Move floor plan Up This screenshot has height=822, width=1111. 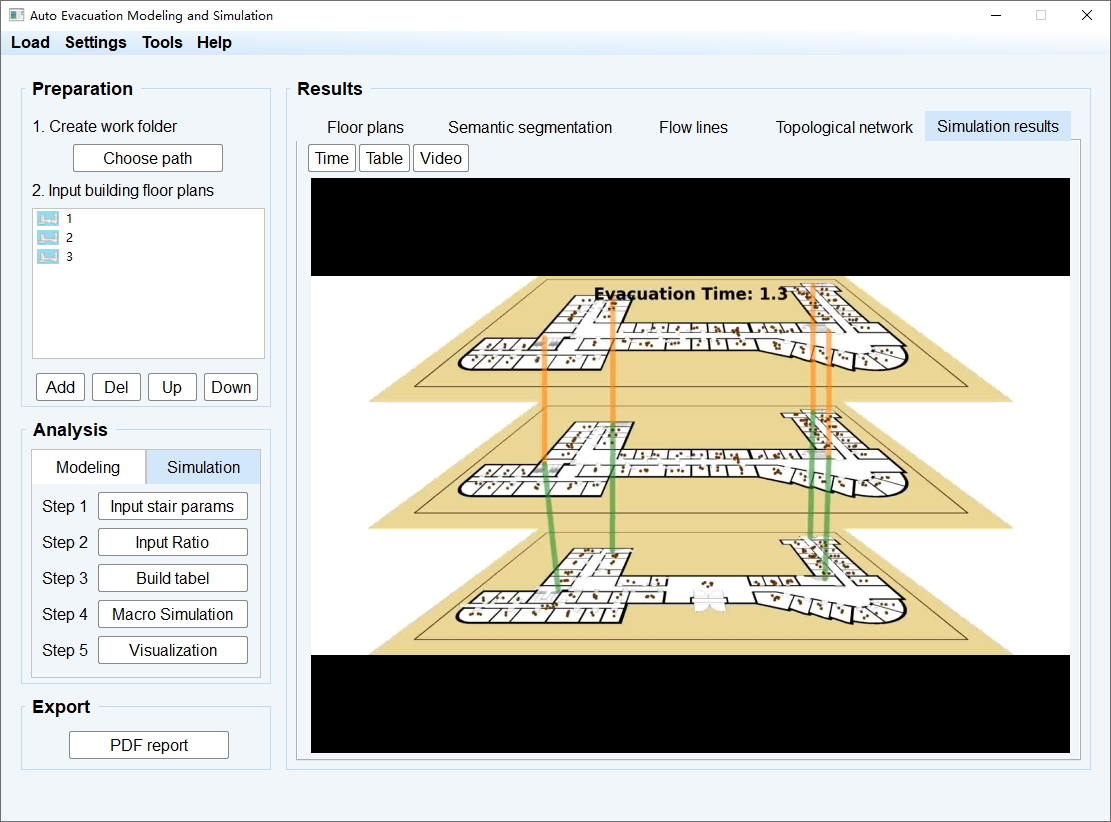[172, 388]
